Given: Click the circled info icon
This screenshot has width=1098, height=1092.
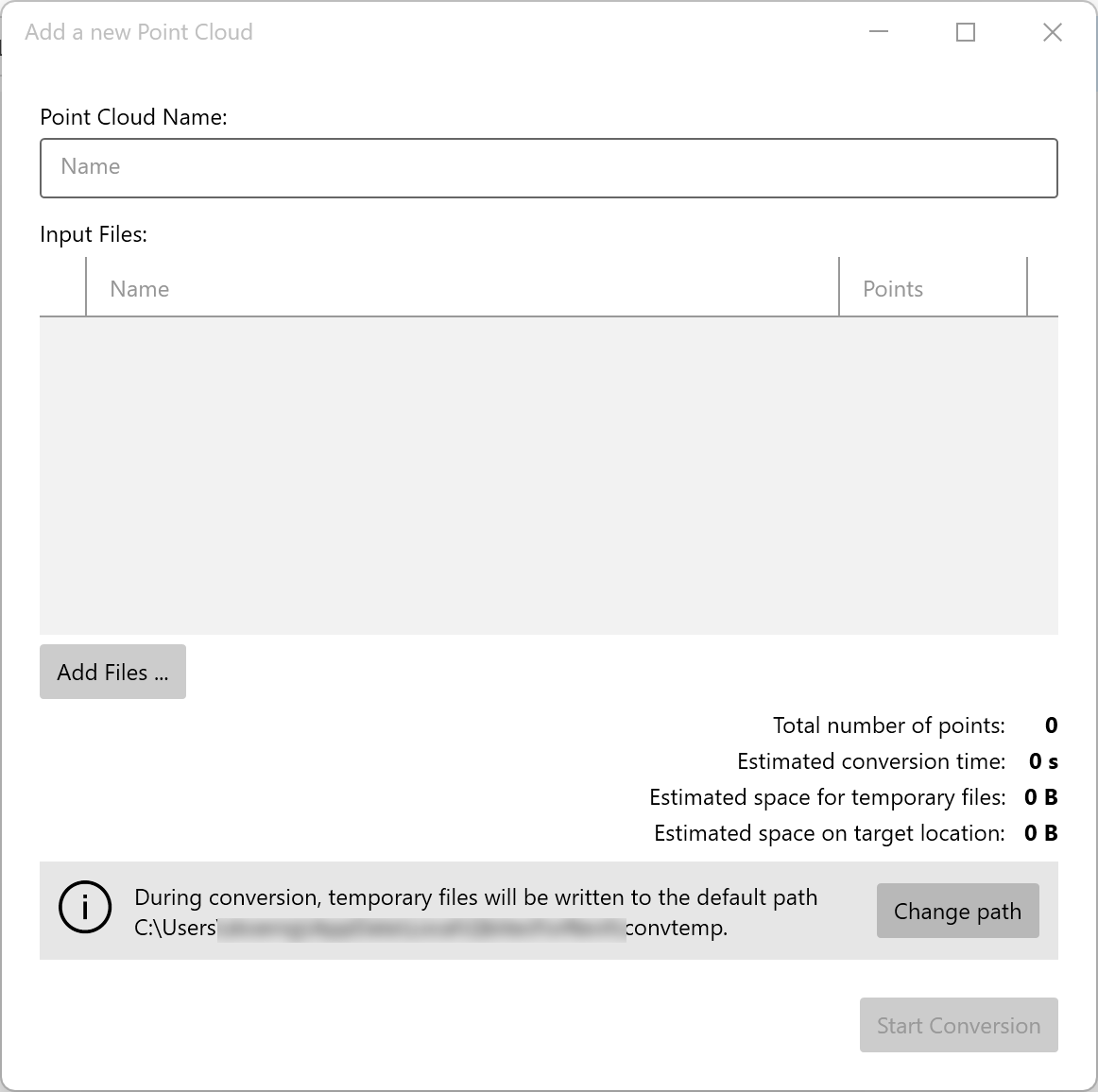Looking at the screenshot, I should tap(85, 908).
